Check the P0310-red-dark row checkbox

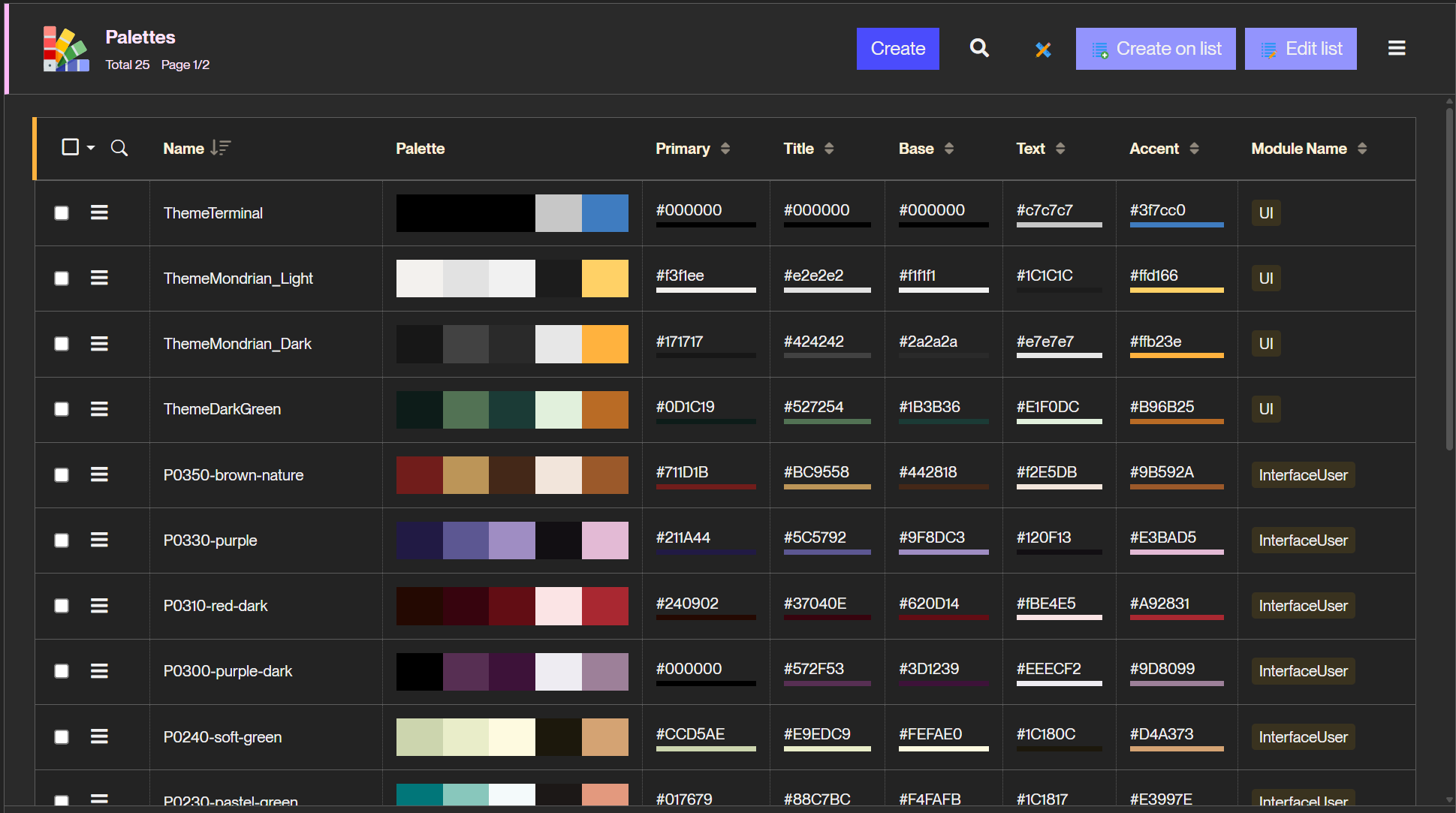click(x=62, y=606)
